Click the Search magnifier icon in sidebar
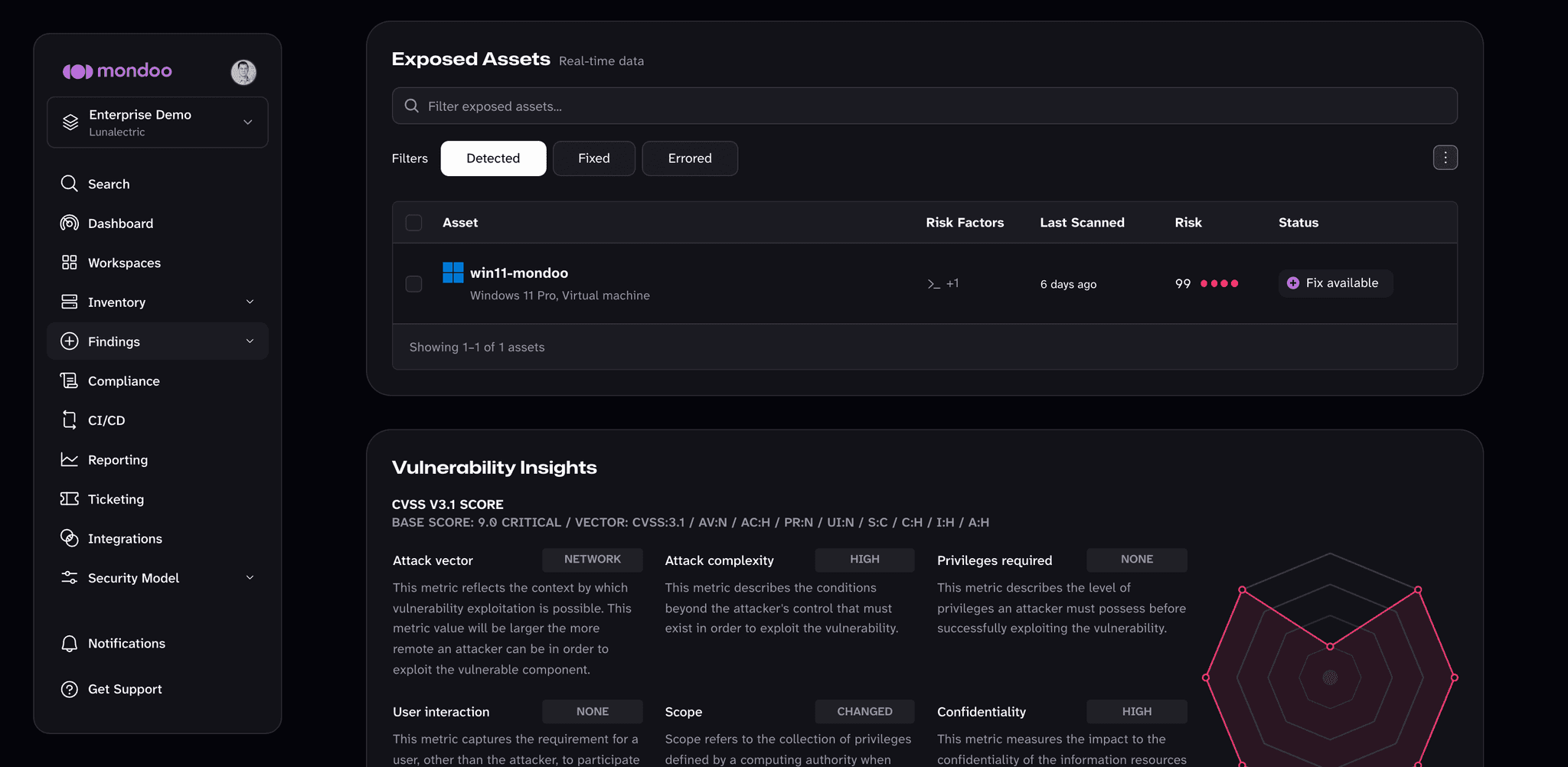This screenshot has width=1568, height=767. point(69,184)
